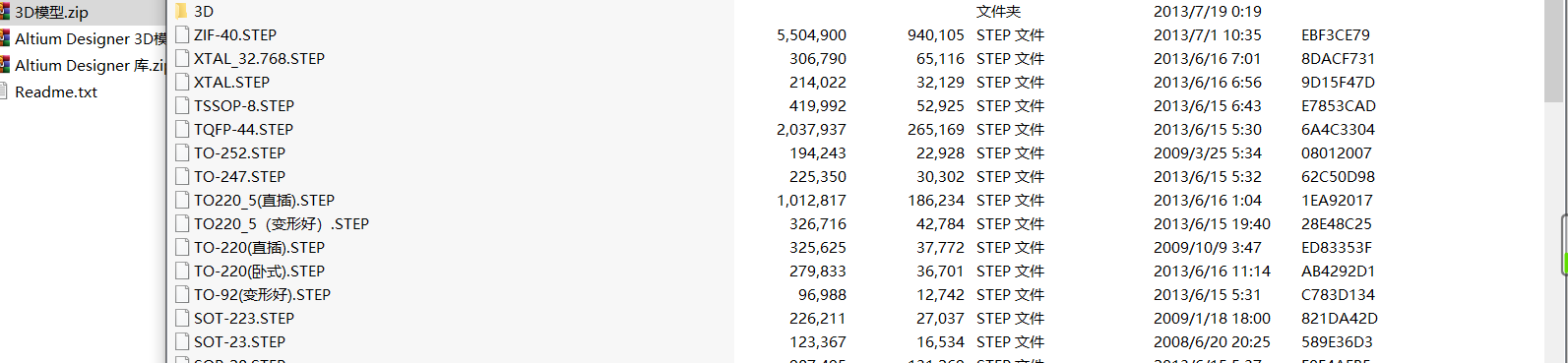Click the Altium Designer 库.zip archive icon
1568x363 pixels.
pyautogui.click(x=5, y=65)
